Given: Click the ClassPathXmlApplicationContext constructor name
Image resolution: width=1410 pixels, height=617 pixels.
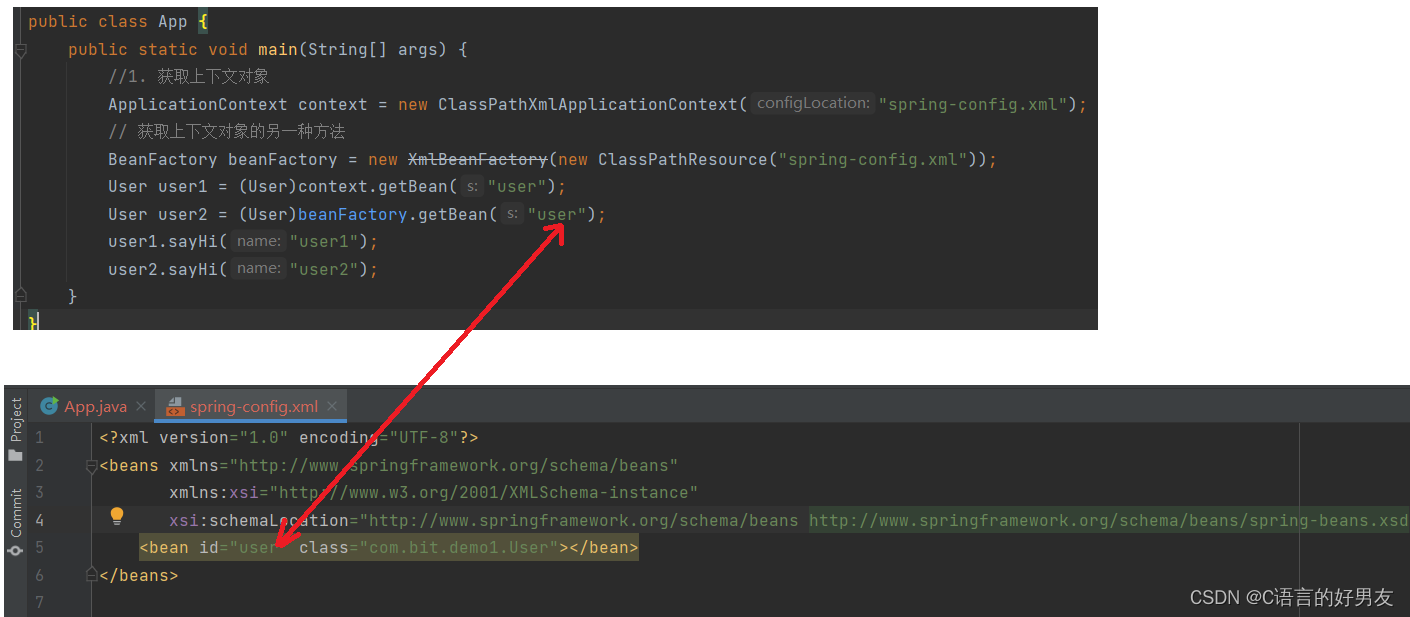Looking at the screenshot, I should click(588, 104).
